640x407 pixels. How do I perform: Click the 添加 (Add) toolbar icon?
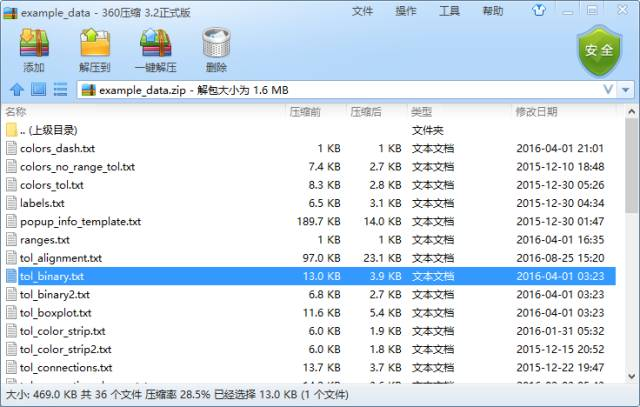[x=34, y=43]
